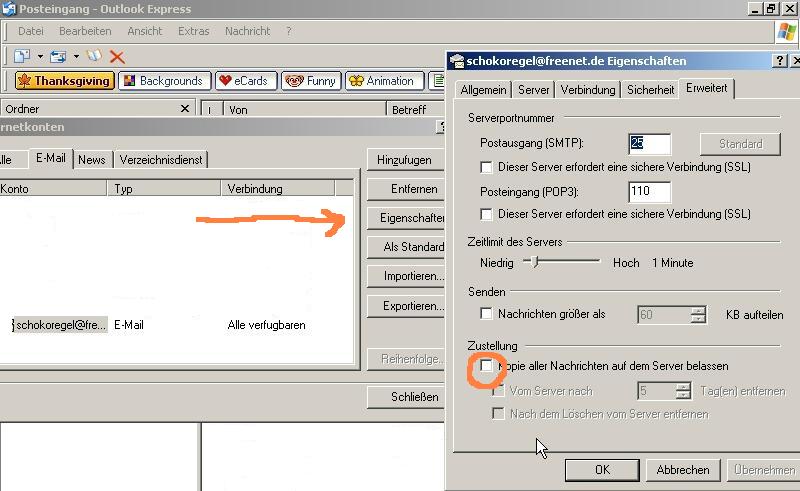Screen dimensions: 800x491
Task: Open the Ansicht menu
Action: point(144,31)
